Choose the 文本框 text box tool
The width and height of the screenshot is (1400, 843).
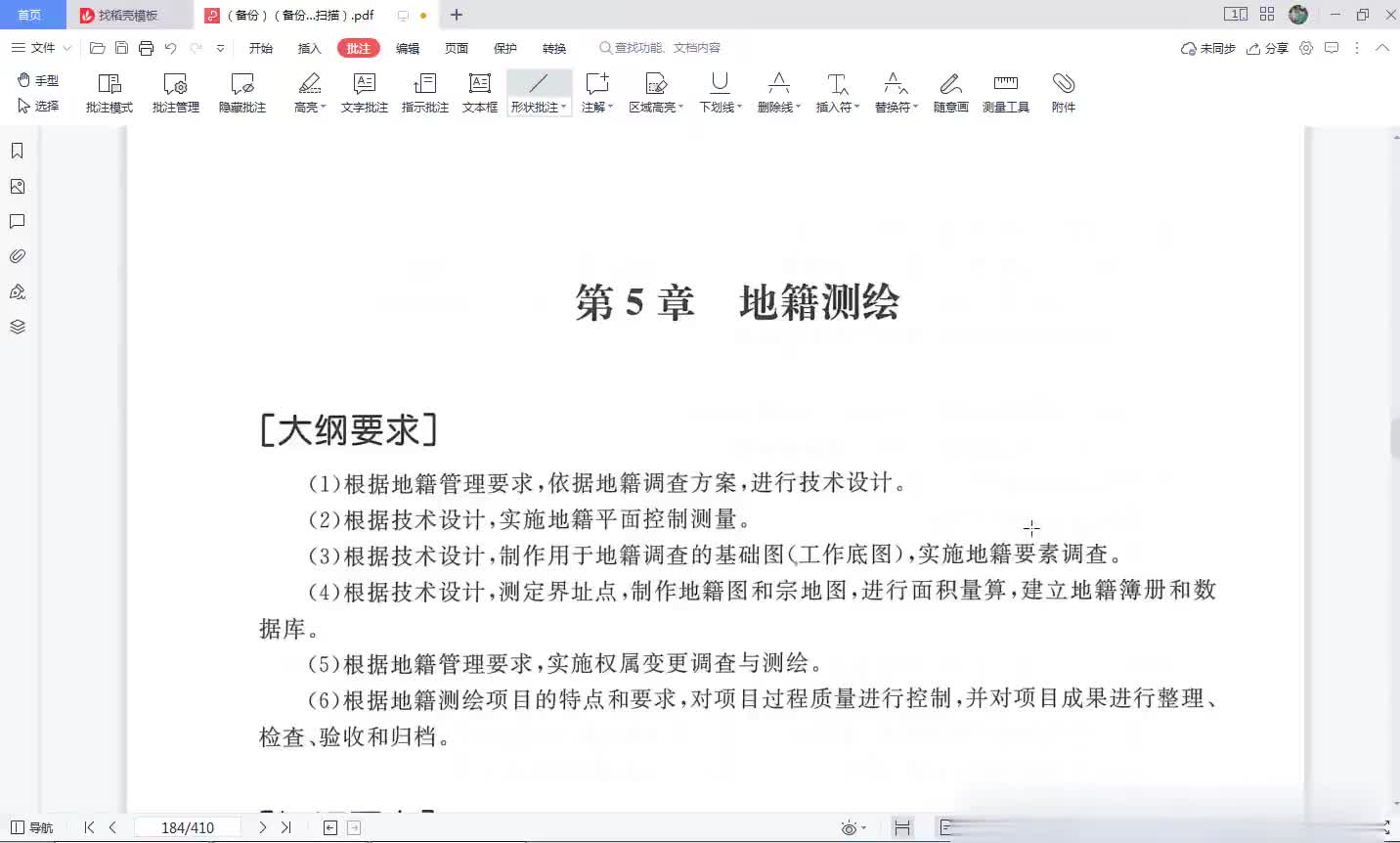coord(479,93)
